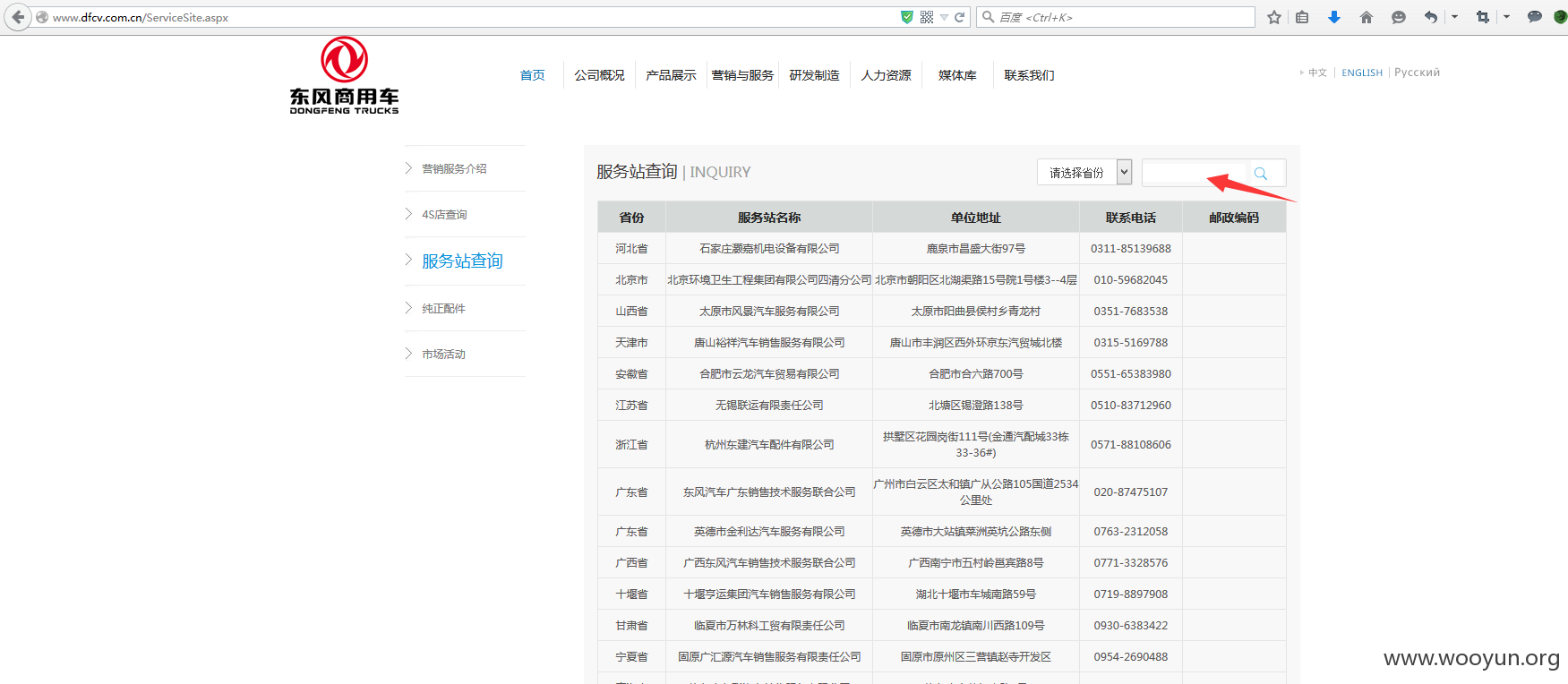This screenshot has height=684, width=1568.
Task: Bookmark this page with the star icon
Action: click(1274, 17)
